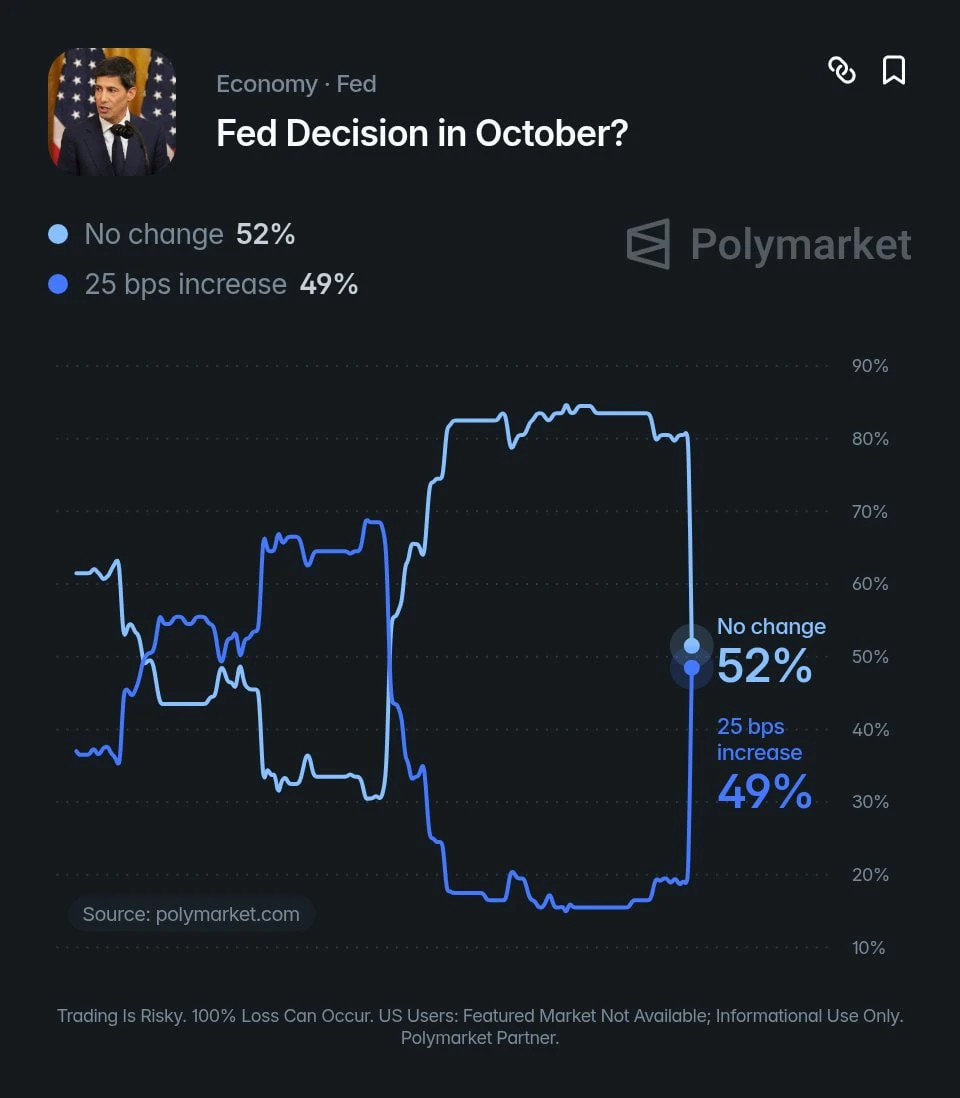Click the 90% axis label
This screenshot has height=1098, width=960.
(870, 366)
